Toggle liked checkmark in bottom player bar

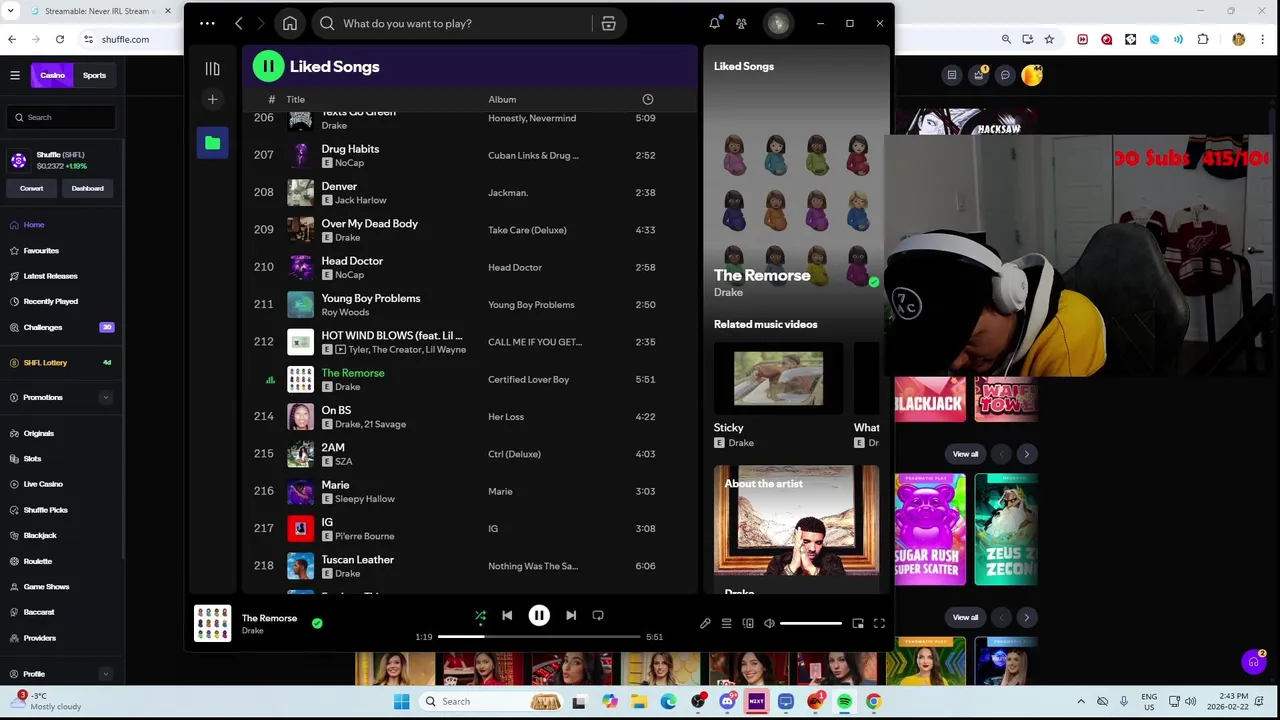pyautogui.click(x=317, y=623)
